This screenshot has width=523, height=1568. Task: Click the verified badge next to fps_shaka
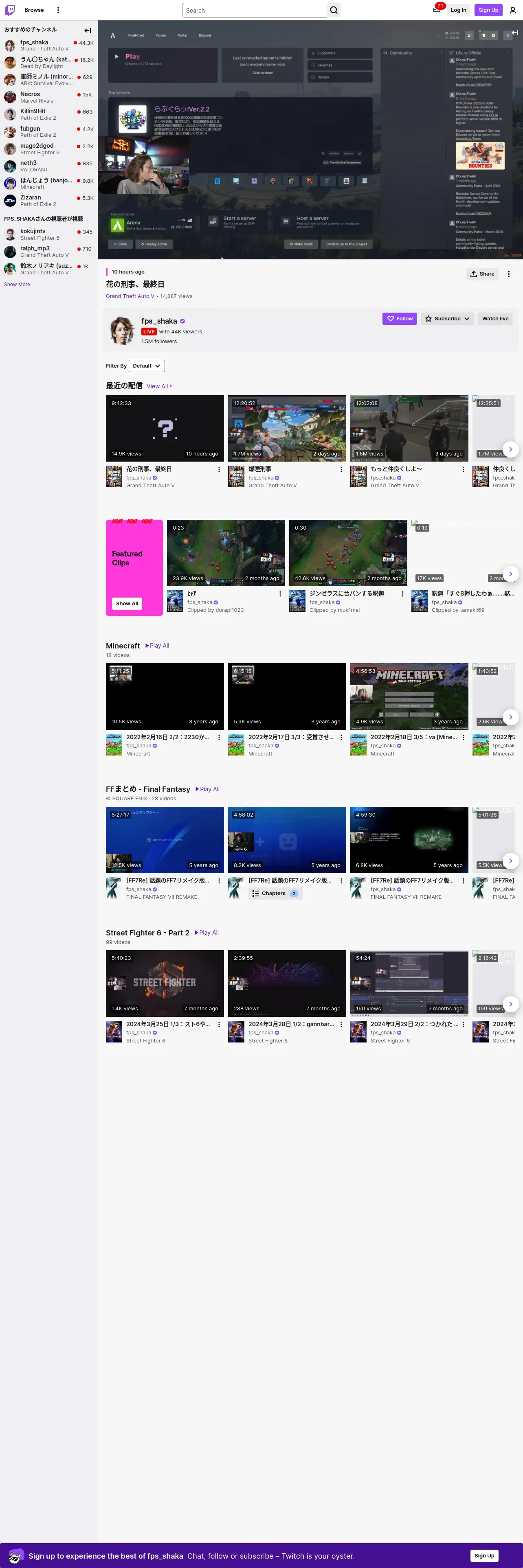tap(182, 321)
